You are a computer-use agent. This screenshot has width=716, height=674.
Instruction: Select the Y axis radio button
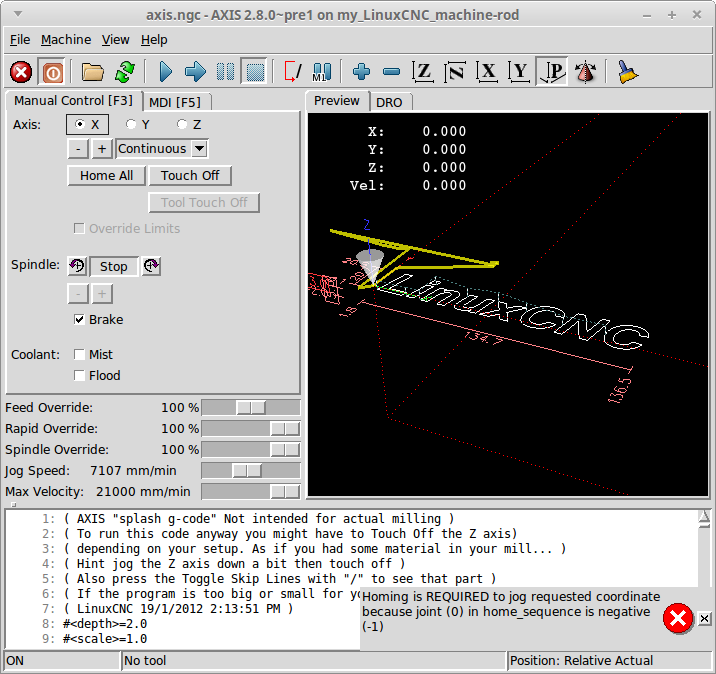click(131, 125)
